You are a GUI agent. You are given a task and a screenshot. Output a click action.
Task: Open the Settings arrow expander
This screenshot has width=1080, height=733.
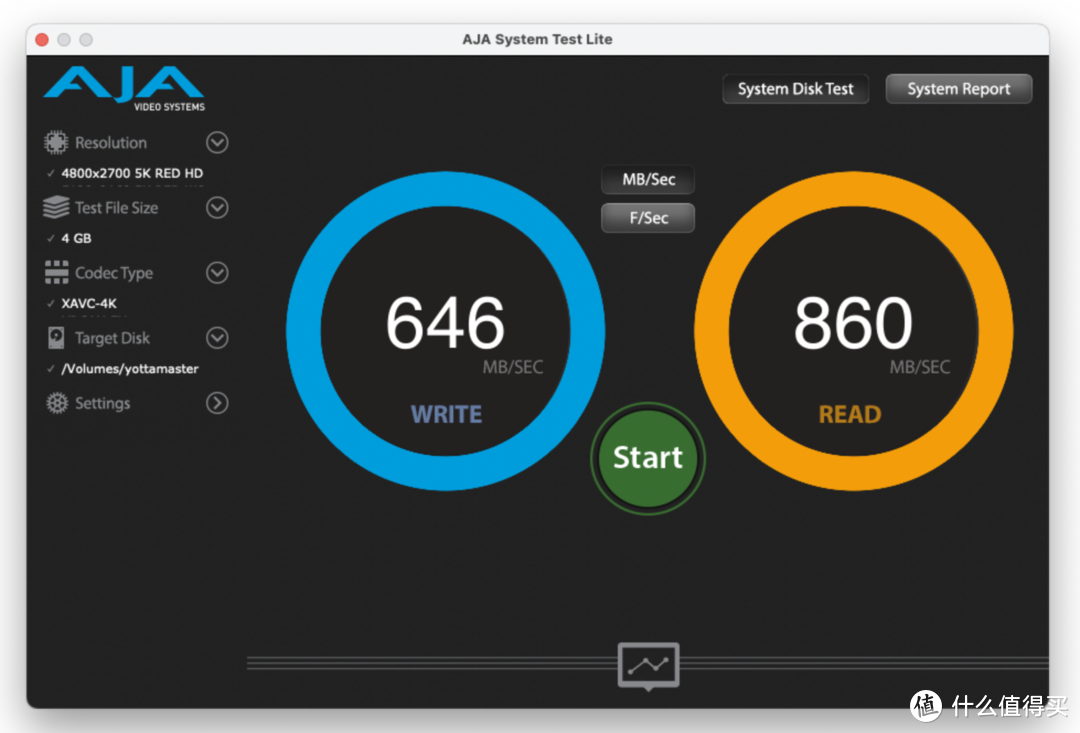tap(217, 403)
